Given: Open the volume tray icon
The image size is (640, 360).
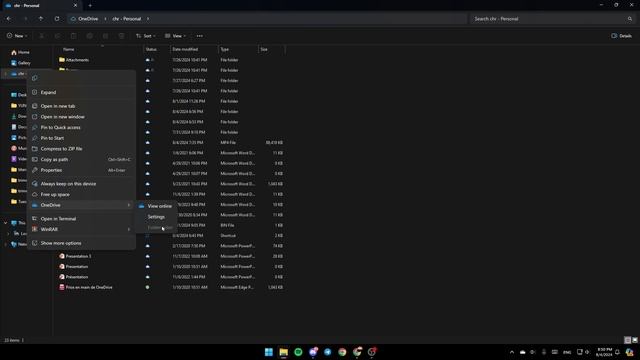Looking at the screenshot, I should tap(587, 352).
